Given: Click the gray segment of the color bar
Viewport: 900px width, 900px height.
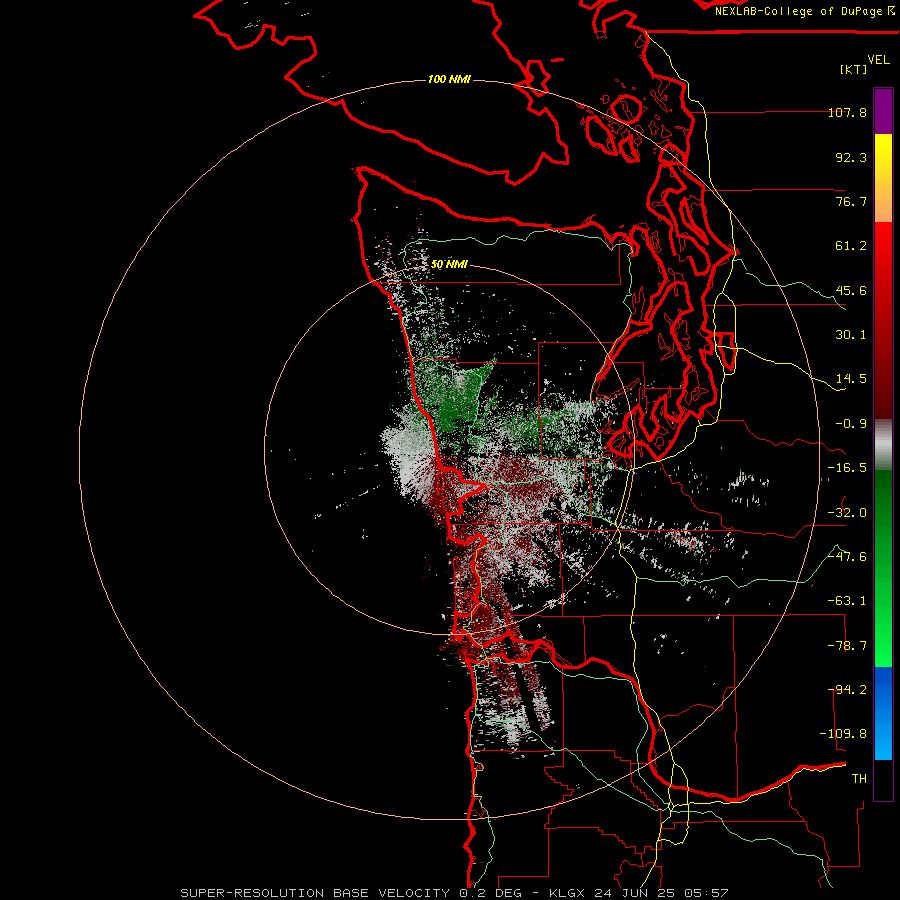Looking at the screenshot, I should [x=883, y=445].
